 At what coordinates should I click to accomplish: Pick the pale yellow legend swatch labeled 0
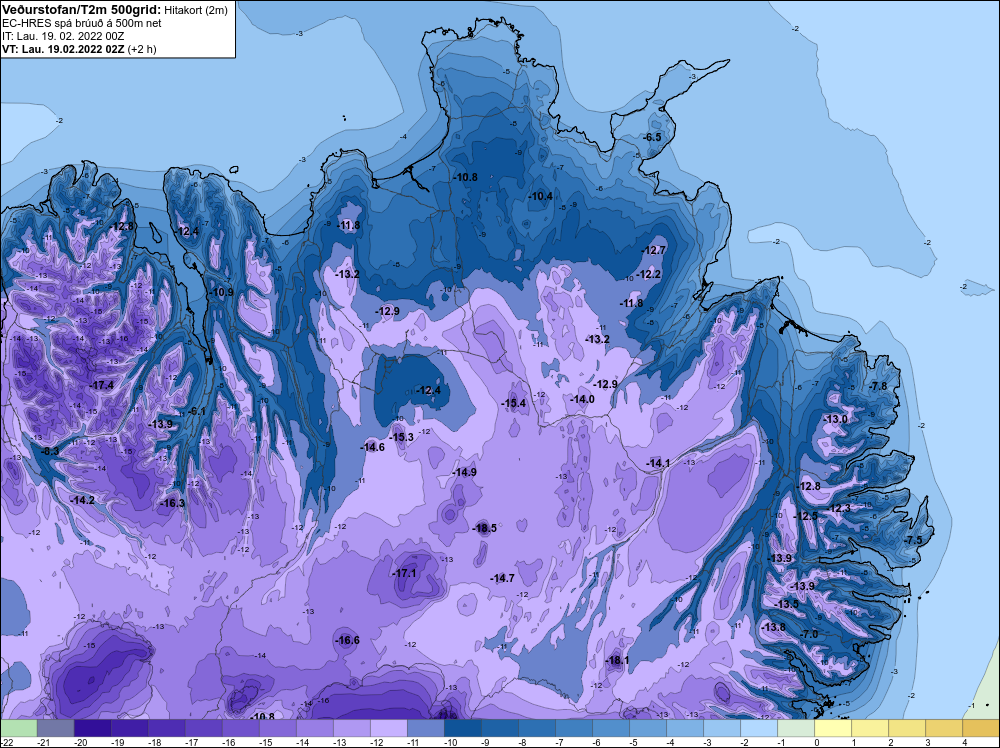point(832,729)
